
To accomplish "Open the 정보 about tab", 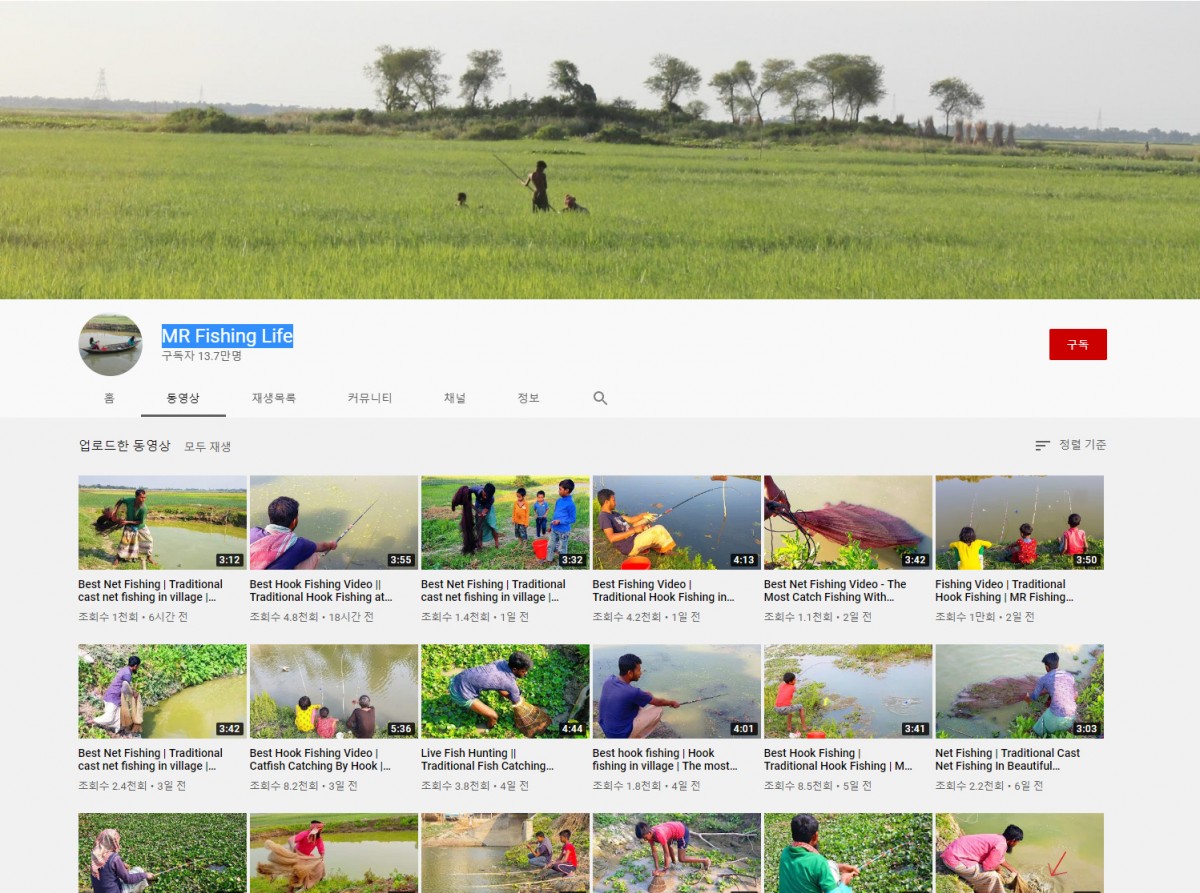I will click(528, 398).
